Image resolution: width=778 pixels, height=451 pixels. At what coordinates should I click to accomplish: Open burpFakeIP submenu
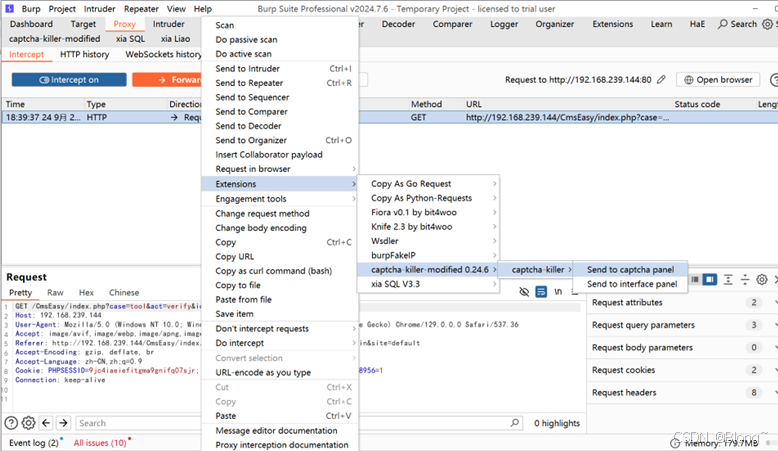428,255
